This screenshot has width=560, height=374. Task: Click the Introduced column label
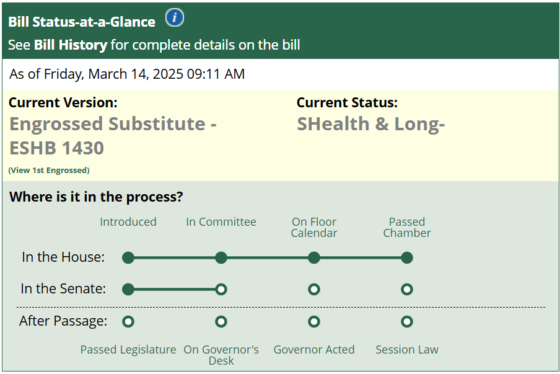[128, 222]
